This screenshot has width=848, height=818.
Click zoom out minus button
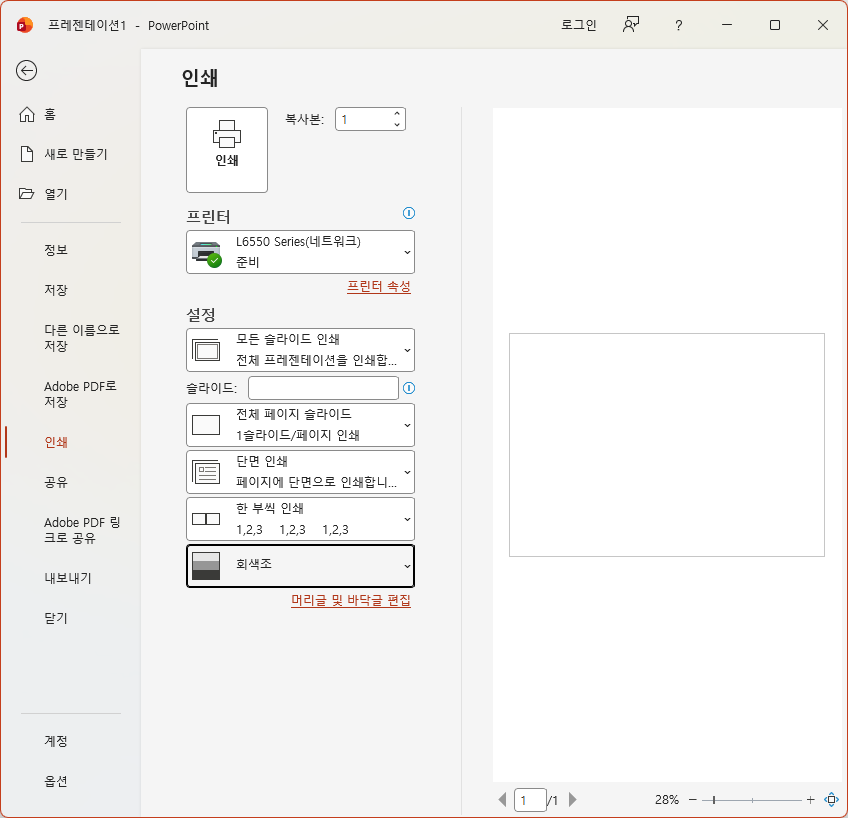(693, 800)
